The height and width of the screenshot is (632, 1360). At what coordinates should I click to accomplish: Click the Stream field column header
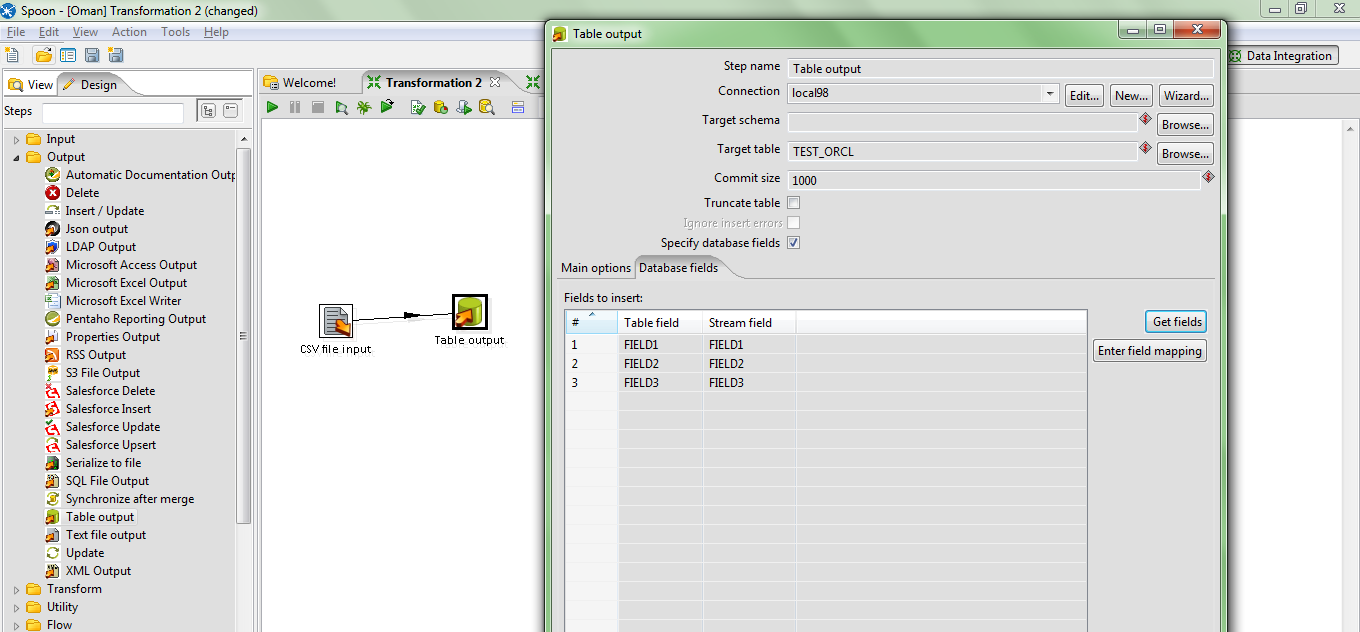pos(749,322)
